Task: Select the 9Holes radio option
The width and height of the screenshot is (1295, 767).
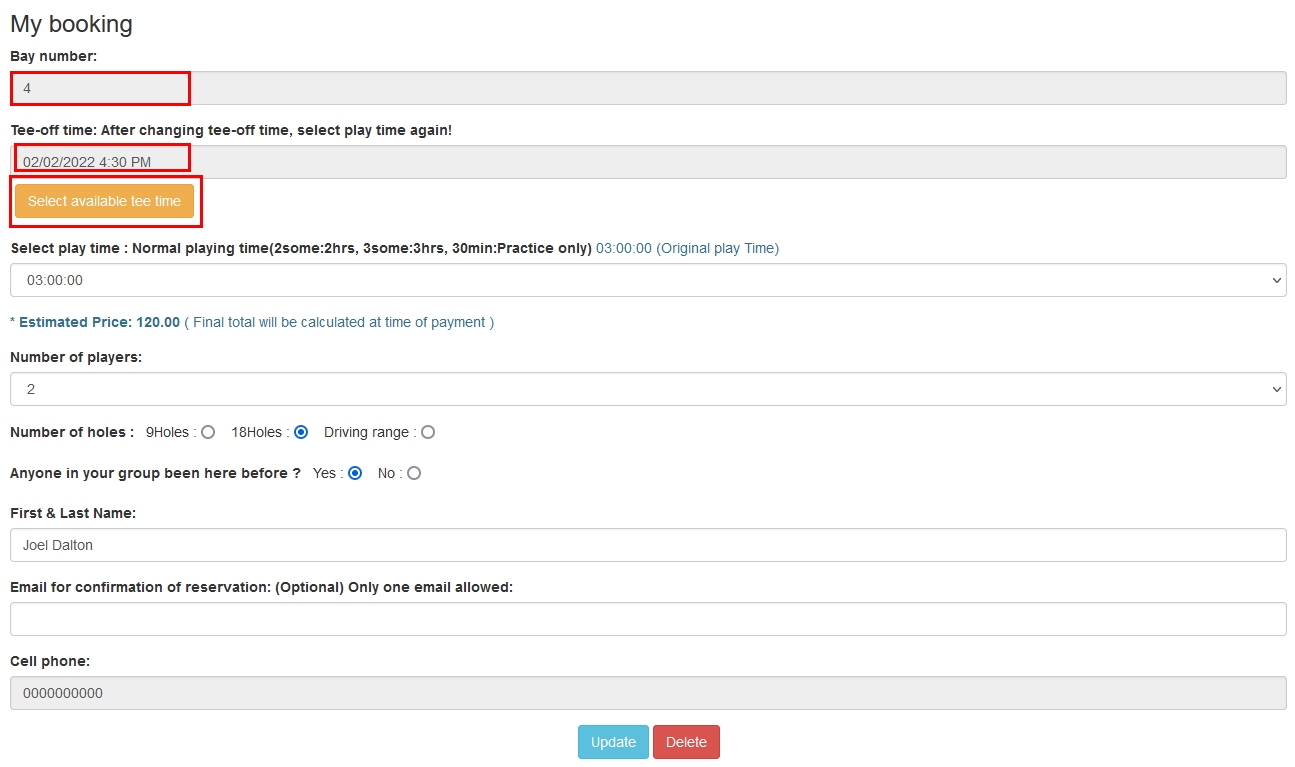Action: tap(208, 433)
